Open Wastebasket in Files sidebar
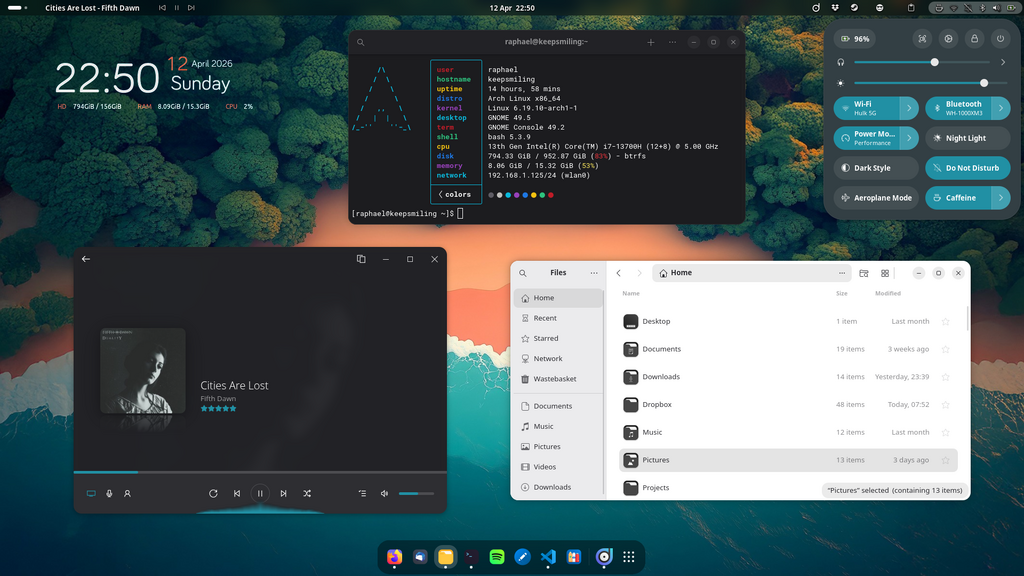Viewport: 1024px width, 576px height. coord(558,379)
